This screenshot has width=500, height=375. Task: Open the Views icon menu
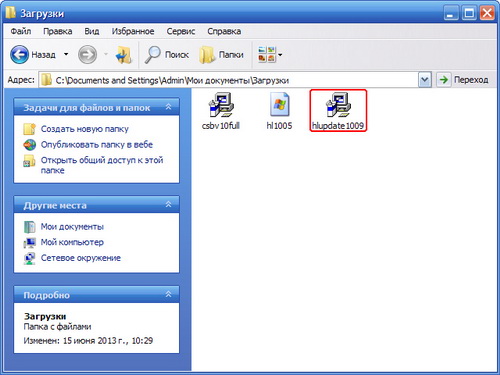point(270,54)
